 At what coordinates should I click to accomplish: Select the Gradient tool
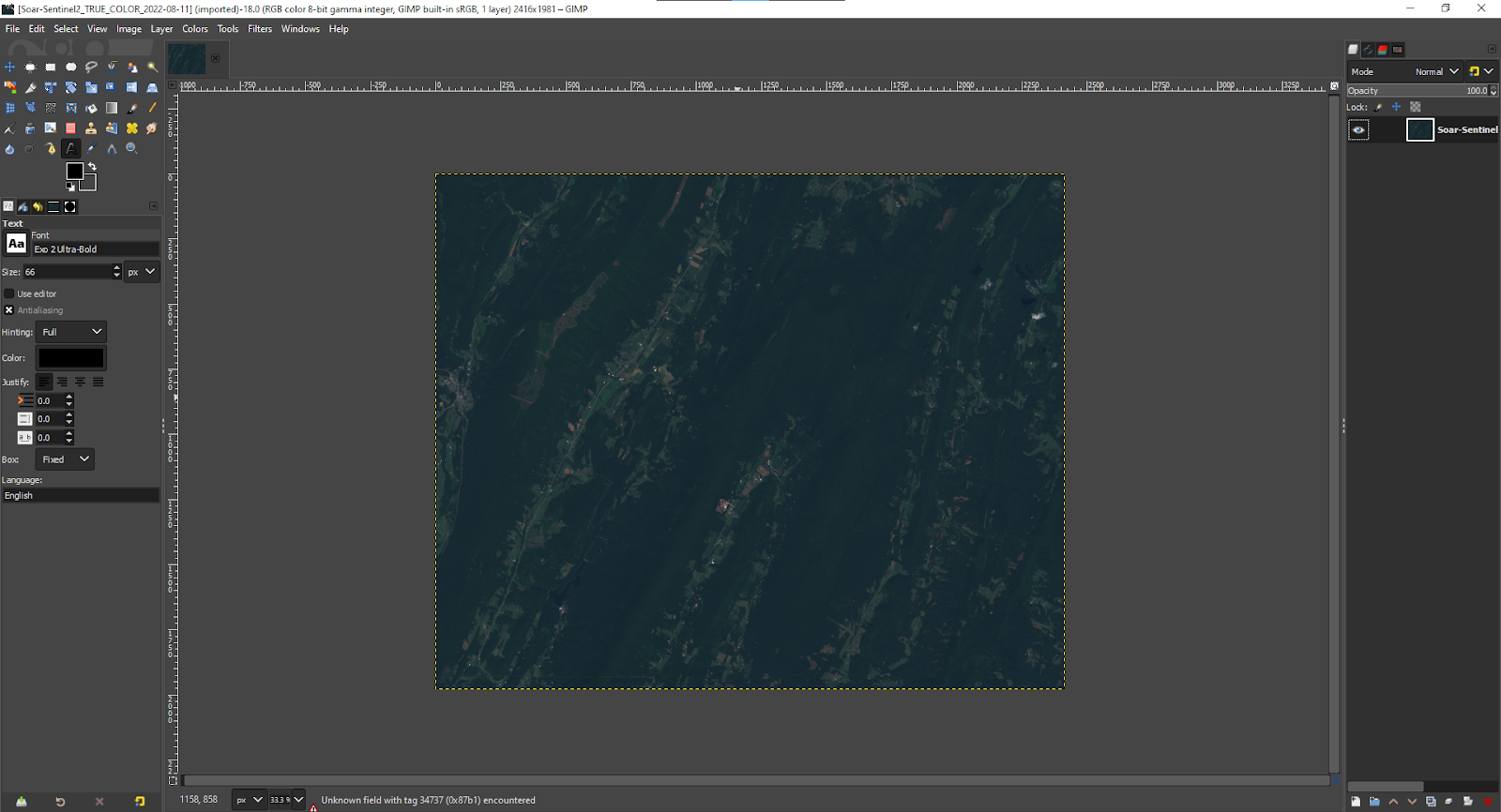pyautogui.click(x=112, y=108)
